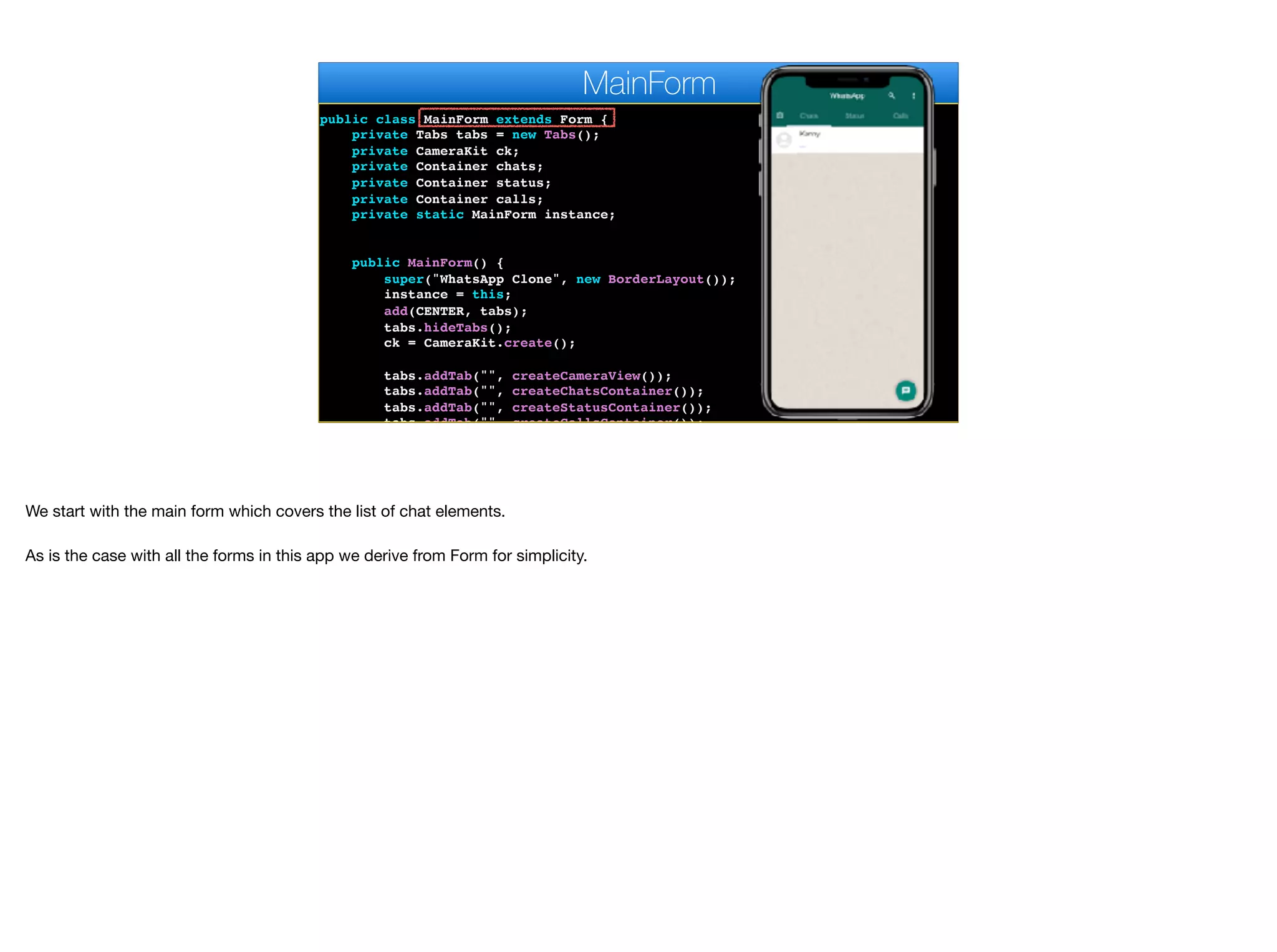
Task: Click the WhatsApp title in phone header
Action: 847,96
